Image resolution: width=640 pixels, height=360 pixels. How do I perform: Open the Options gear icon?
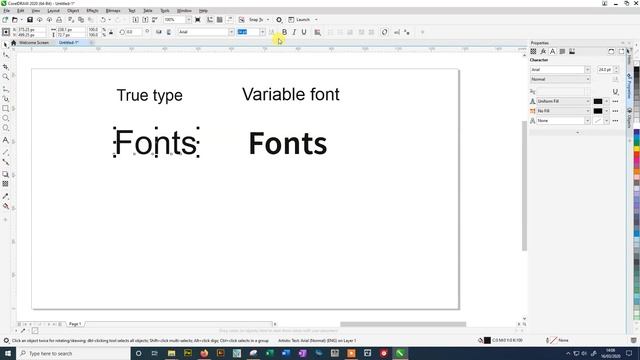[279, 20]
